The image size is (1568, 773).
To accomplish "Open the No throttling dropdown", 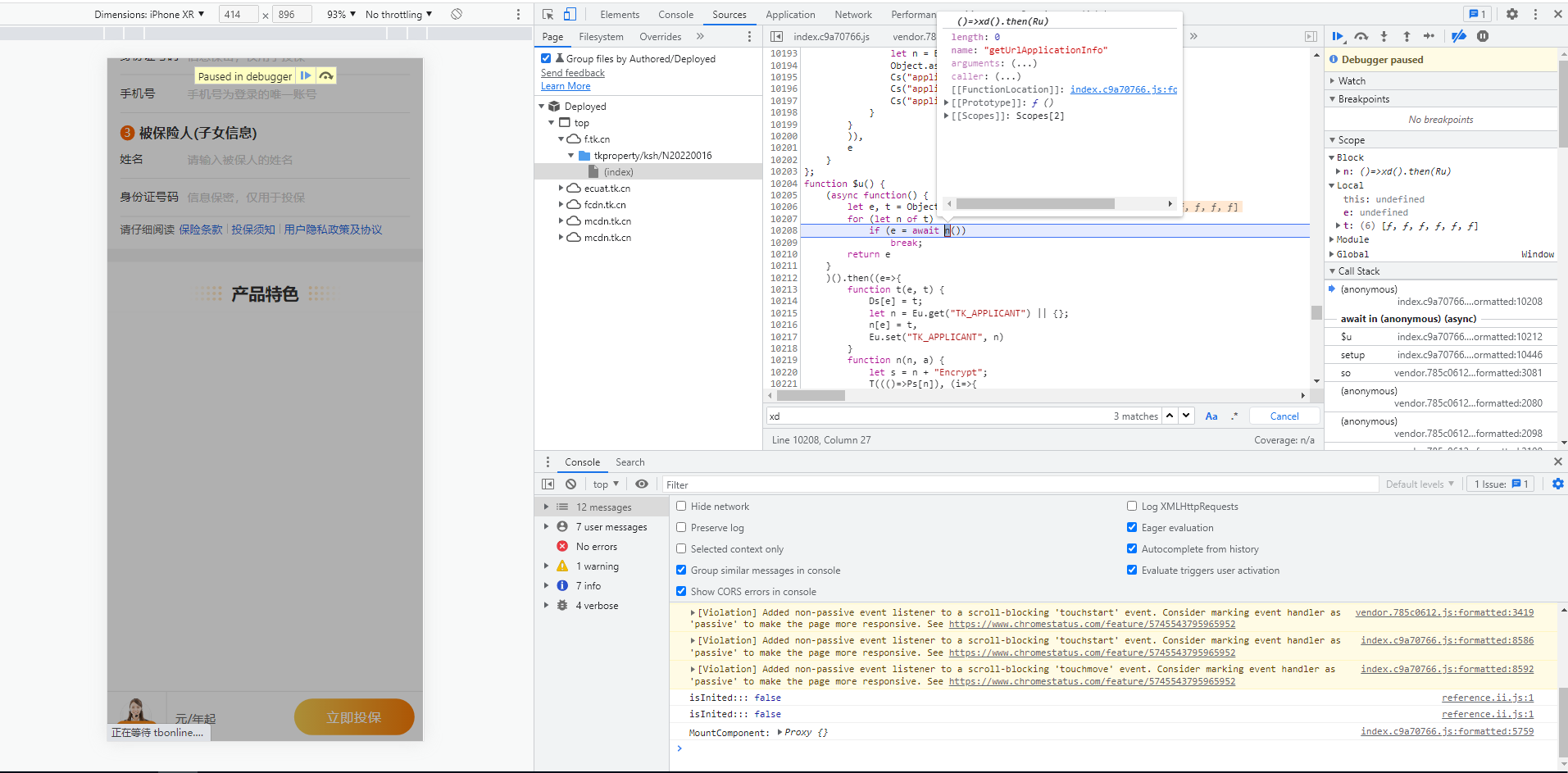I will (x=398, y=14).
